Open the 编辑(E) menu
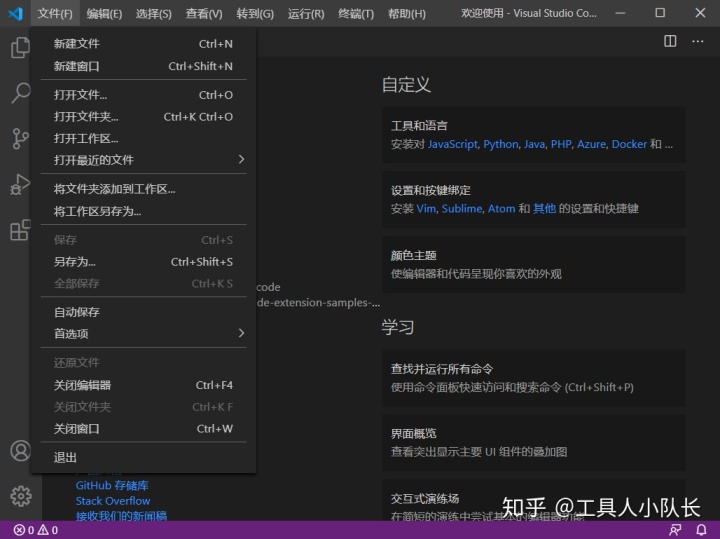 coord(104,14)
